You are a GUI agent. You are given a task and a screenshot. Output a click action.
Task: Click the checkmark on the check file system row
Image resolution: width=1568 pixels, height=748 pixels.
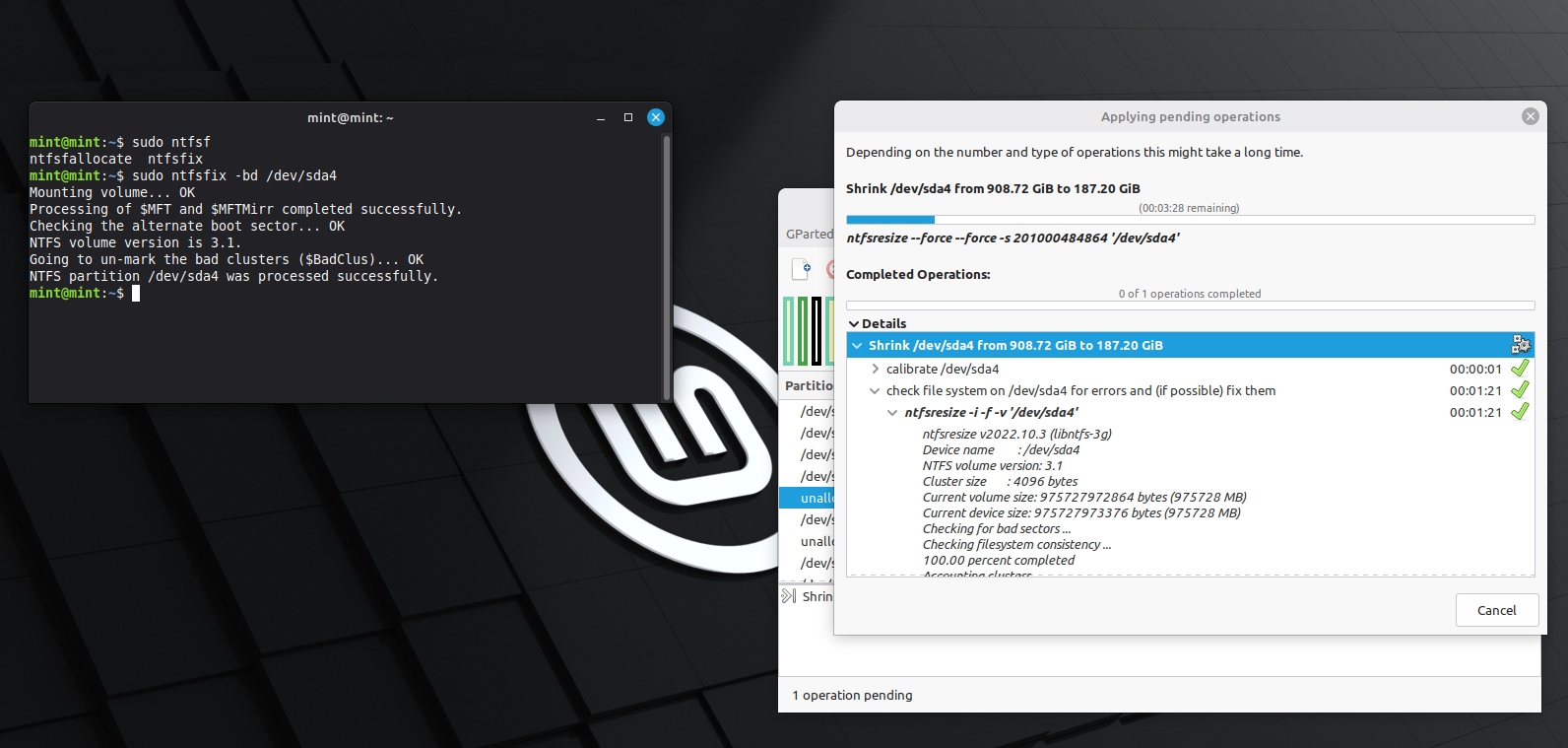(x=1520, y=389)
